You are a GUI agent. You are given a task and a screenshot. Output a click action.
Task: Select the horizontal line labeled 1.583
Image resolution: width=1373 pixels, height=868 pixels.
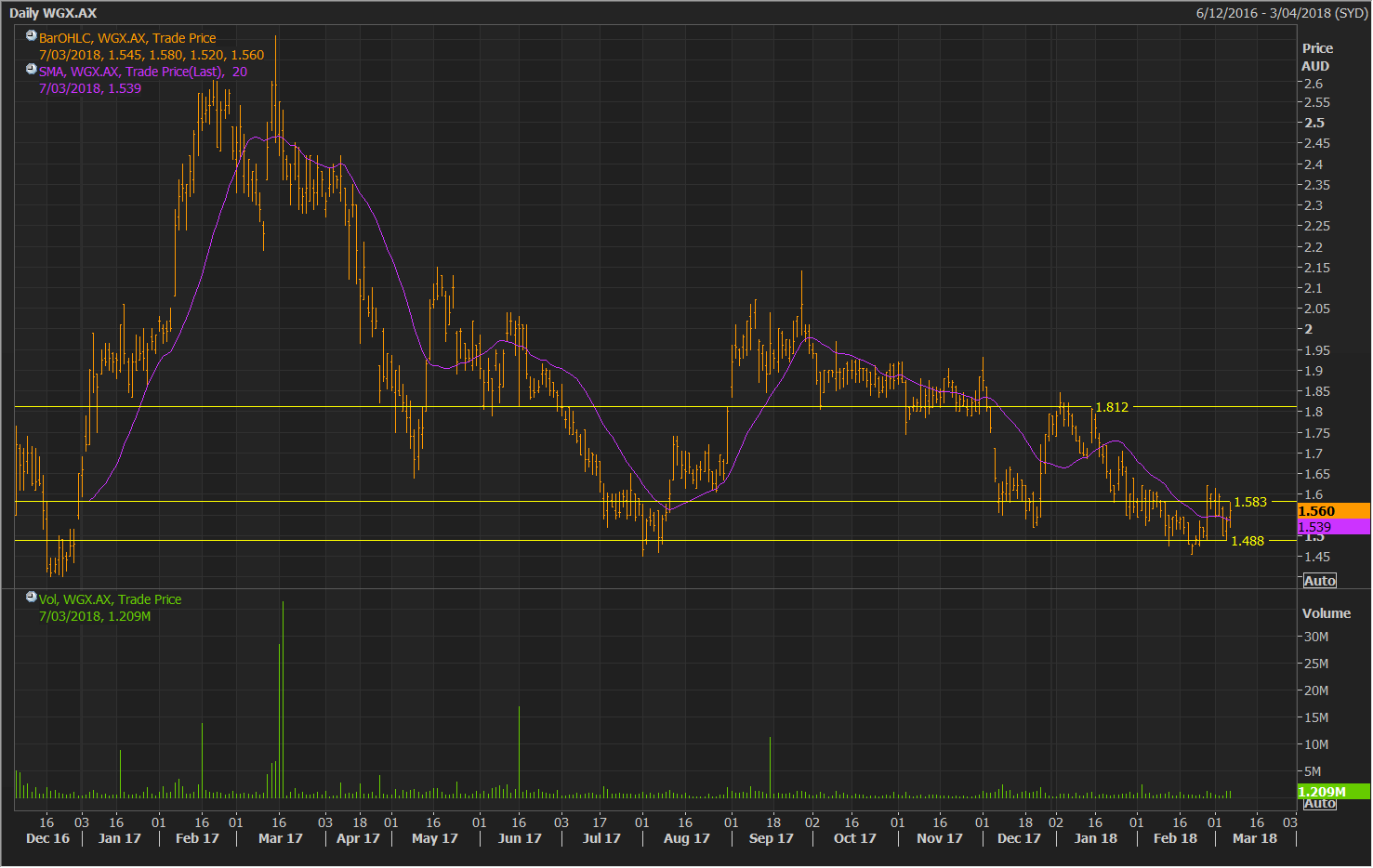[x=655, y=502]
